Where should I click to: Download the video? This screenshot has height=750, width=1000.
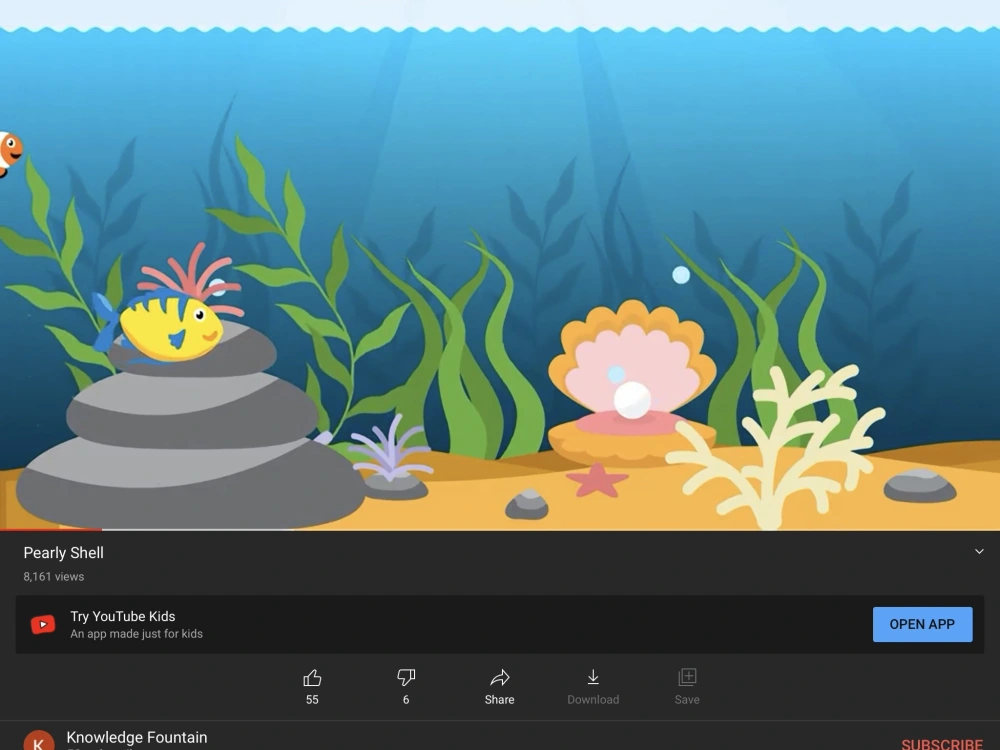click(x=593, y=686)
